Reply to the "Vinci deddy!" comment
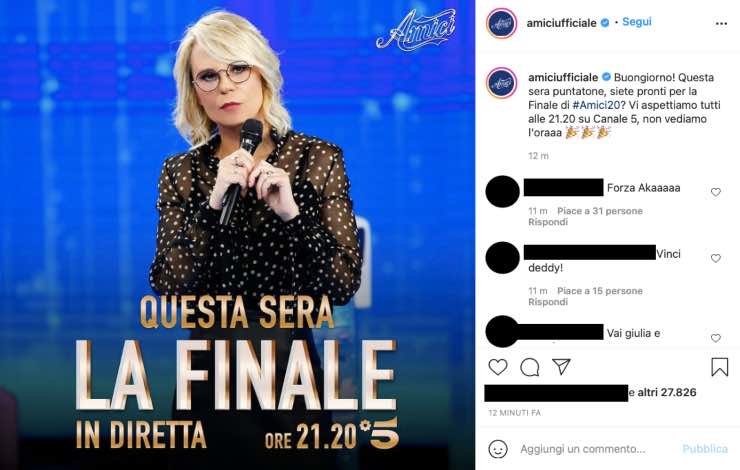 [548, 302]
